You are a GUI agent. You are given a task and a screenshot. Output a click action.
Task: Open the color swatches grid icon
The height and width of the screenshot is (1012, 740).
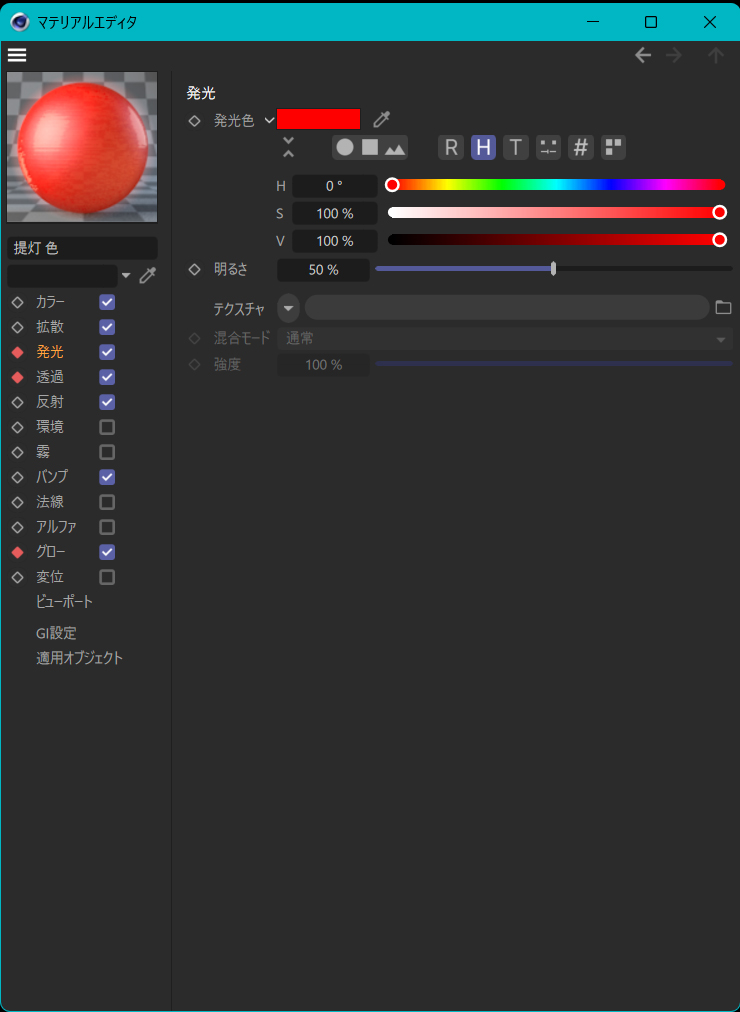613,148
